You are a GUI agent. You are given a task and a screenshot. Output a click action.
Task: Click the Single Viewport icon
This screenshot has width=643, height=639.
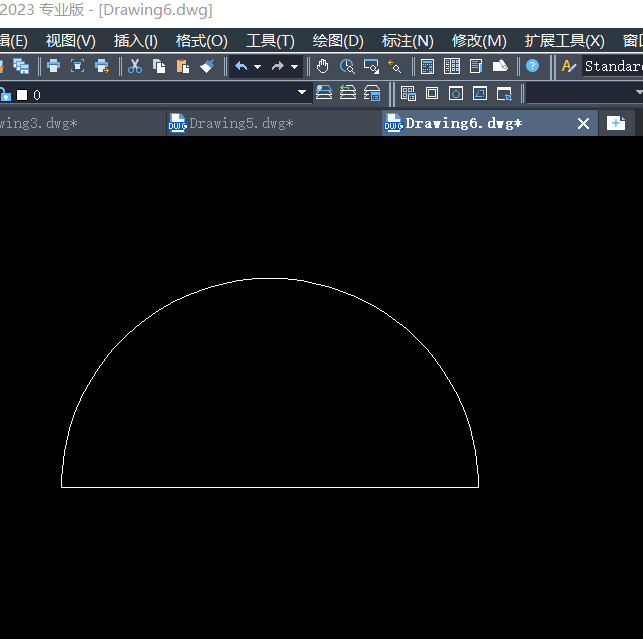432,94
